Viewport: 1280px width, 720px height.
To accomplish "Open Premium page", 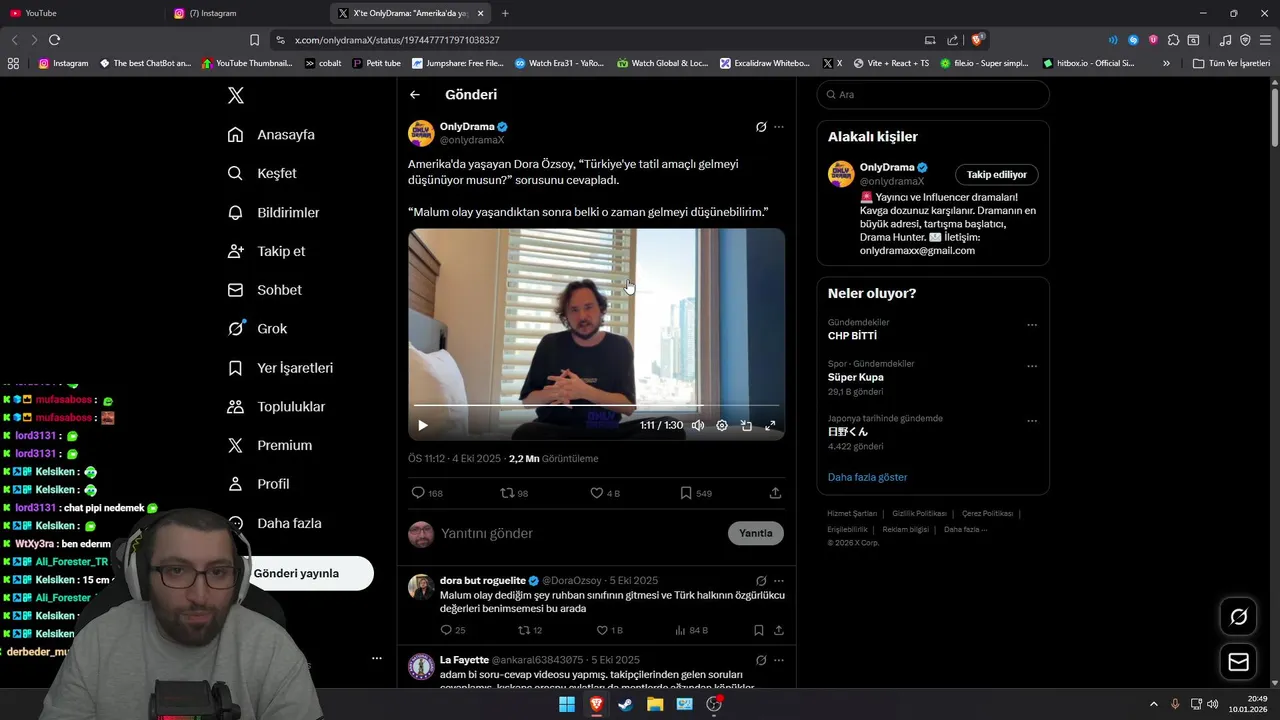I will [270, 446].
